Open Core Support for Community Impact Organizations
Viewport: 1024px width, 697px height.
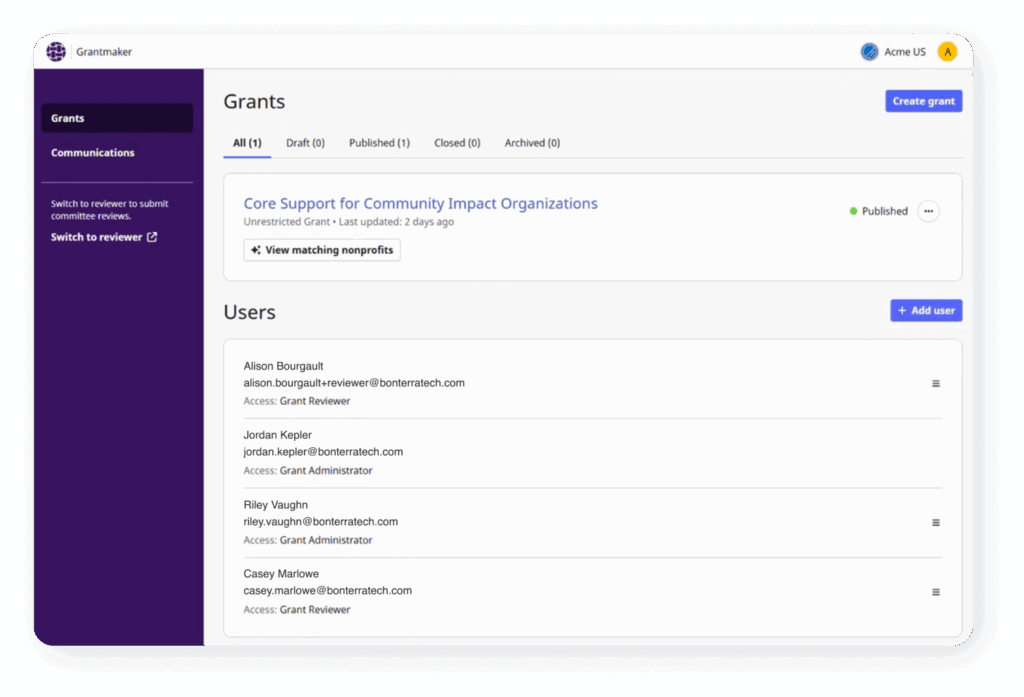point(420,203)
